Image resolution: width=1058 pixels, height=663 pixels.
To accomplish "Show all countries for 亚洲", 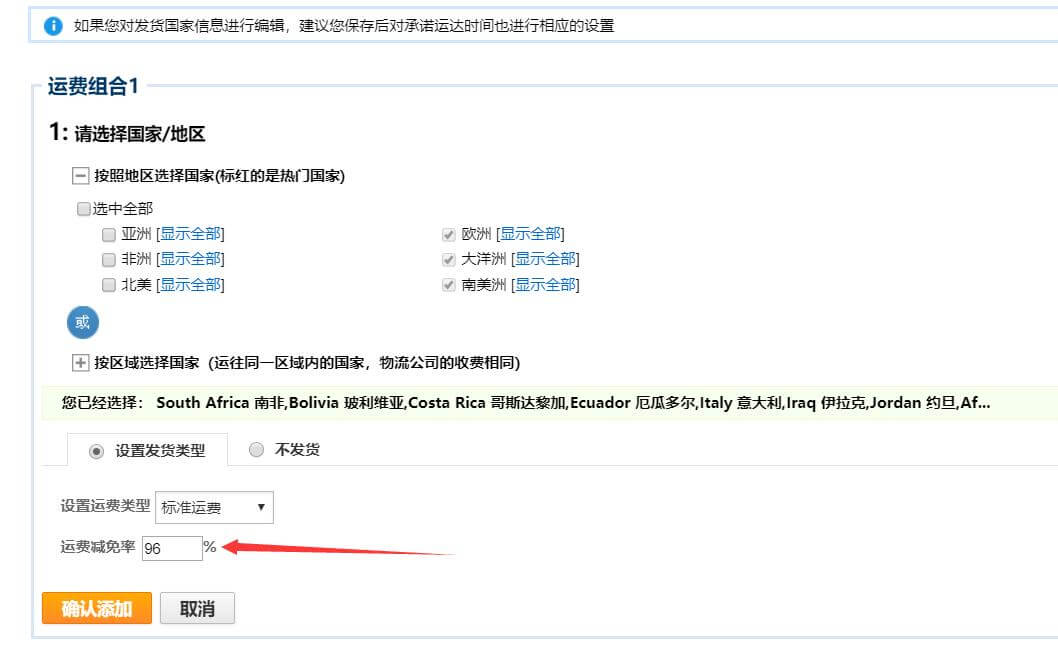I will [x=191, y=234].
